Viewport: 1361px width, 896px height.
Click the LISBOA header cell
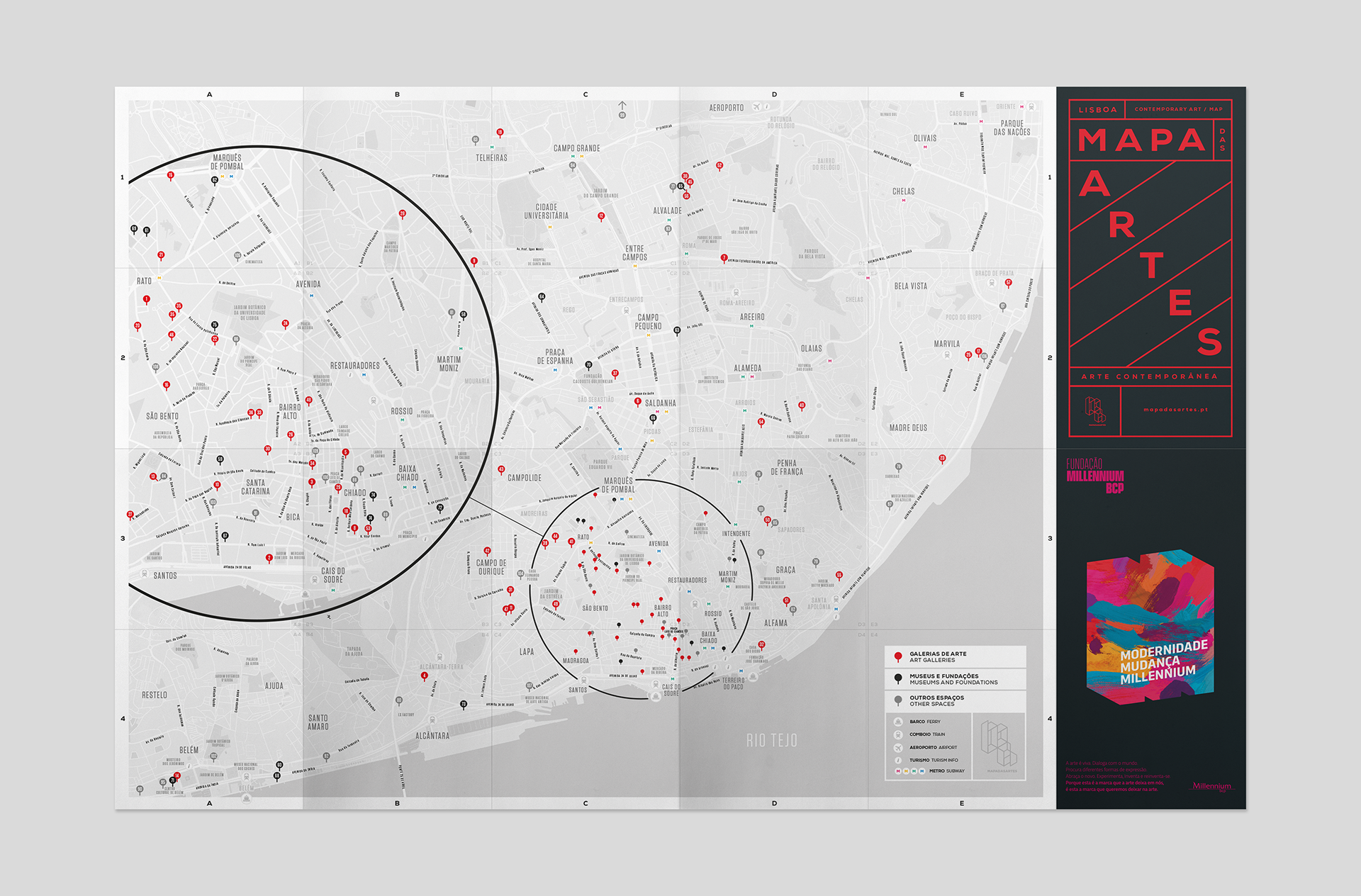point(1097,109)
